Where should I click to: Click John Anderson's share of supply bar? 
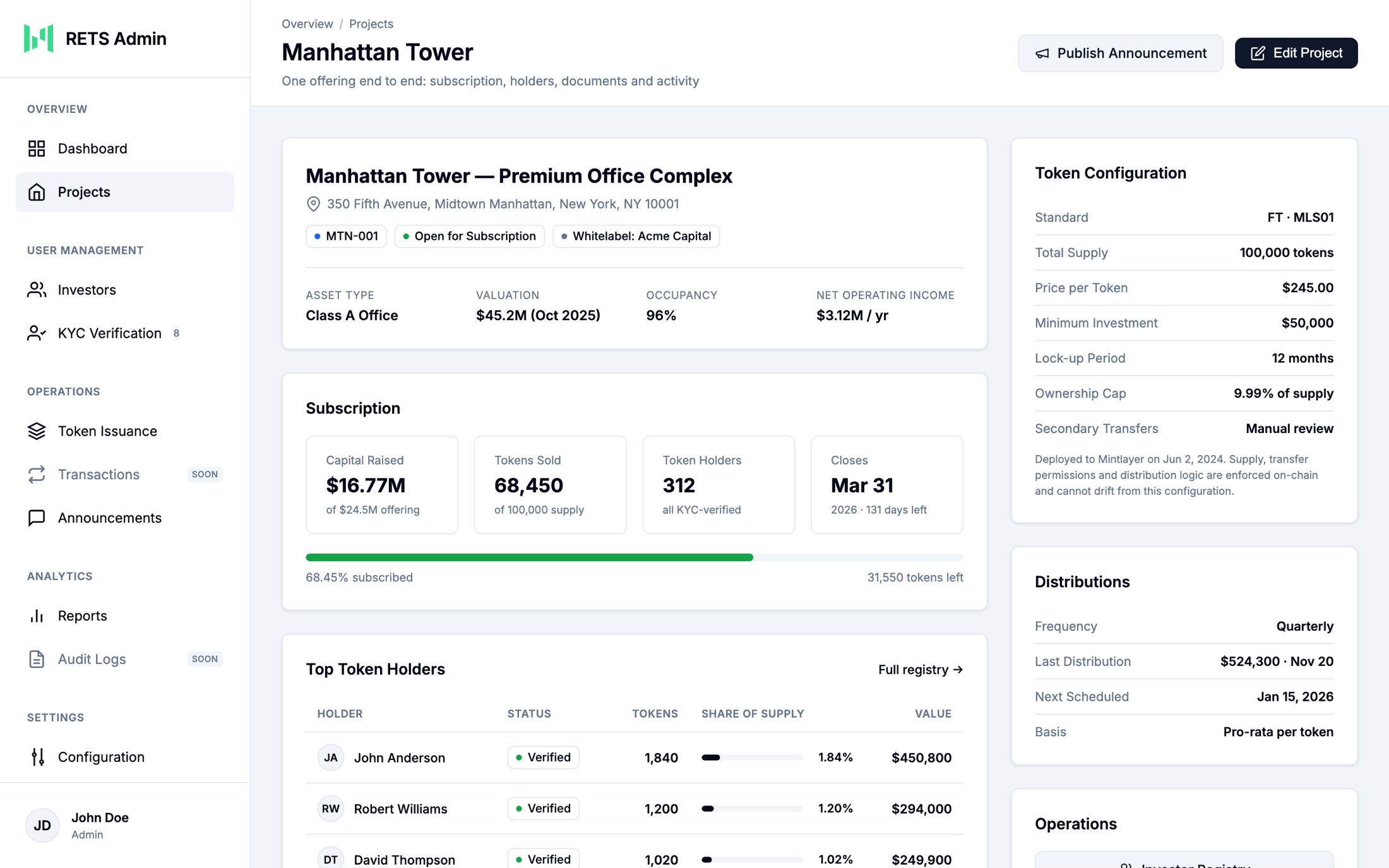point(752,758)
